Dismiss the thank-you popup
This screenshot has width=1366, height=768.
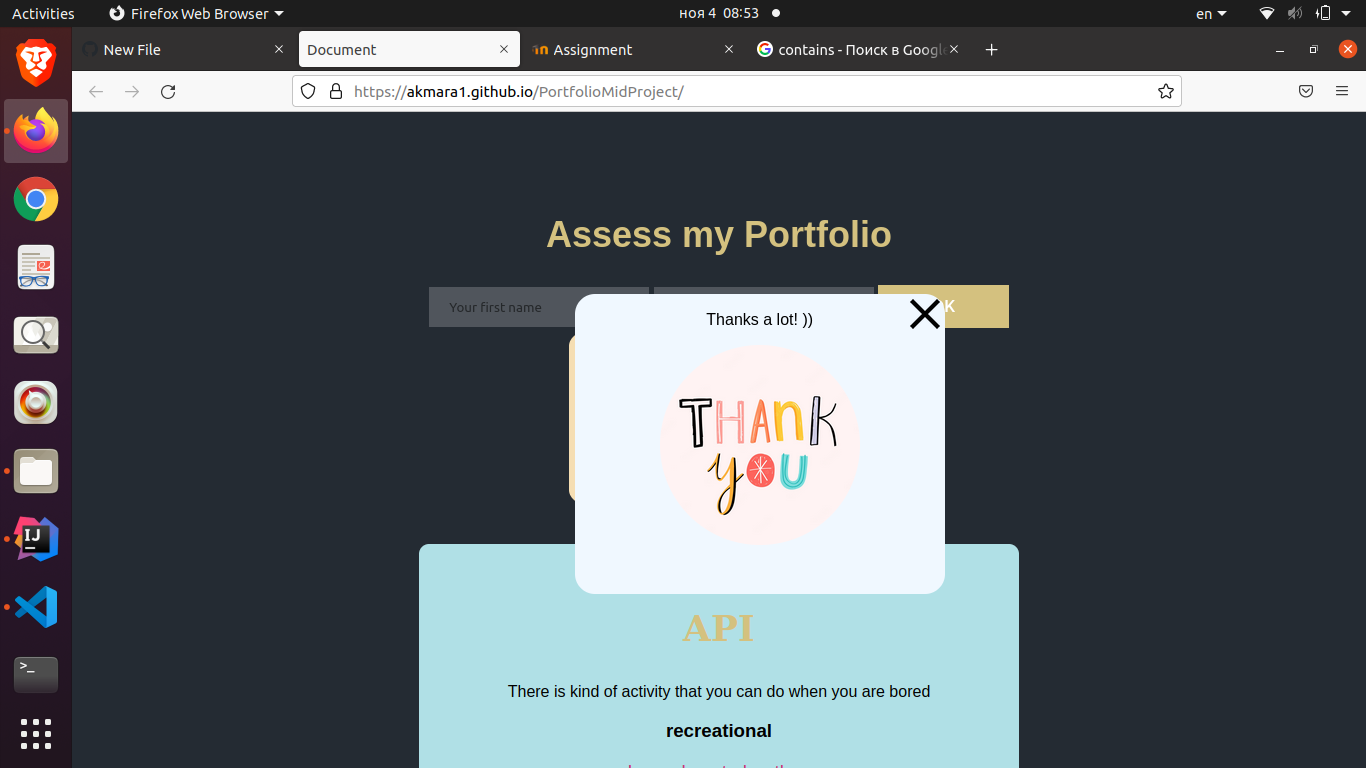point(924,313)
